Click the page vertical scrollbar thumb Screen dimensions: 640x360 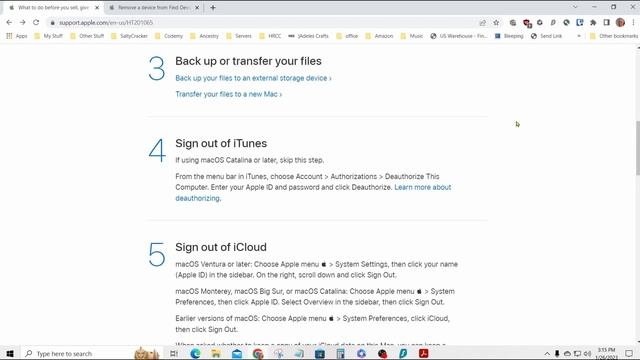[x=637, y=148]
